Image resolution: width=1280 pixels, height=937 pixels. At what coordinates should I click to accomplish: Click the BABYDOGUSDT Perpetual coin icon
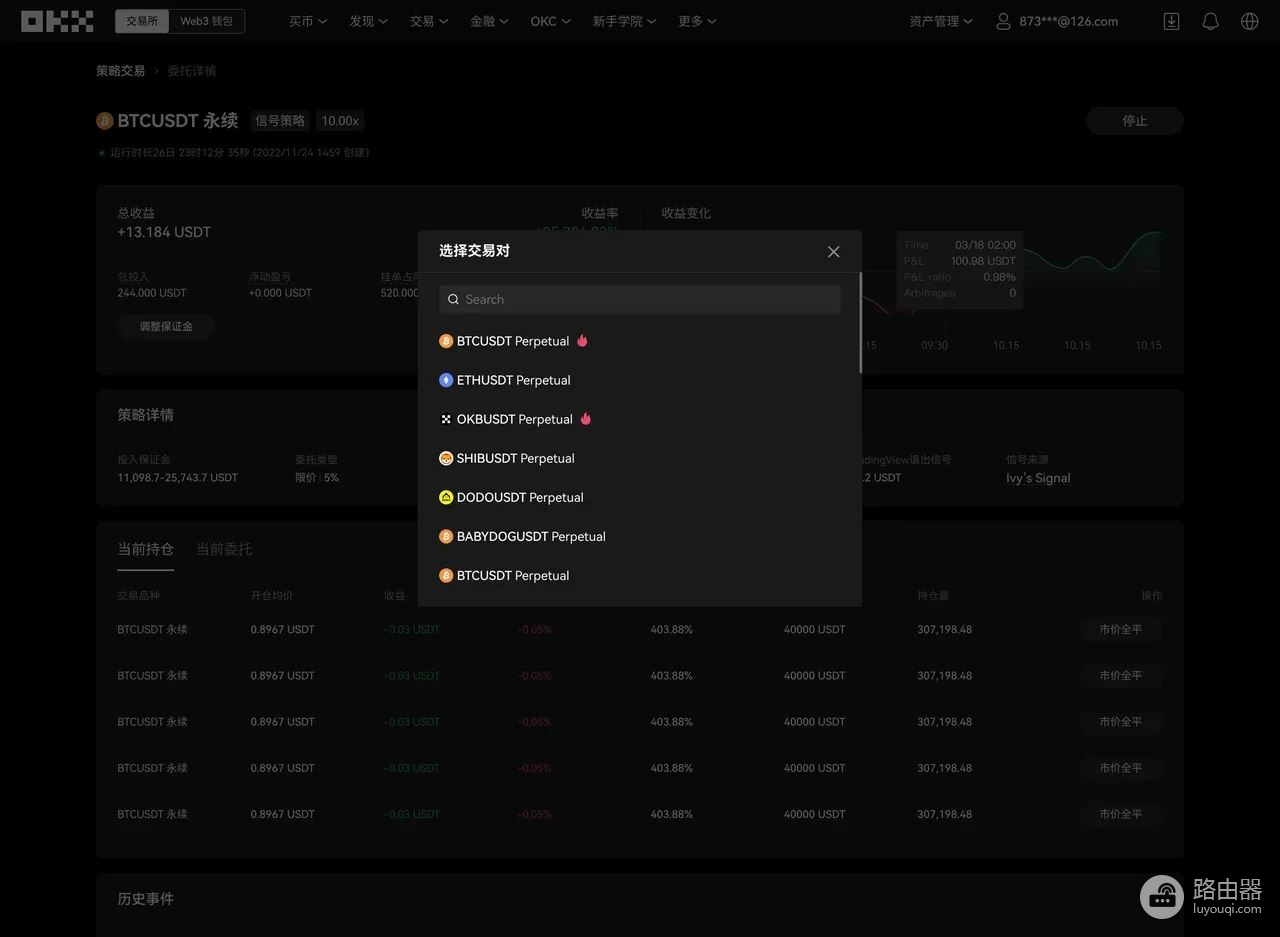pos(446,536)
